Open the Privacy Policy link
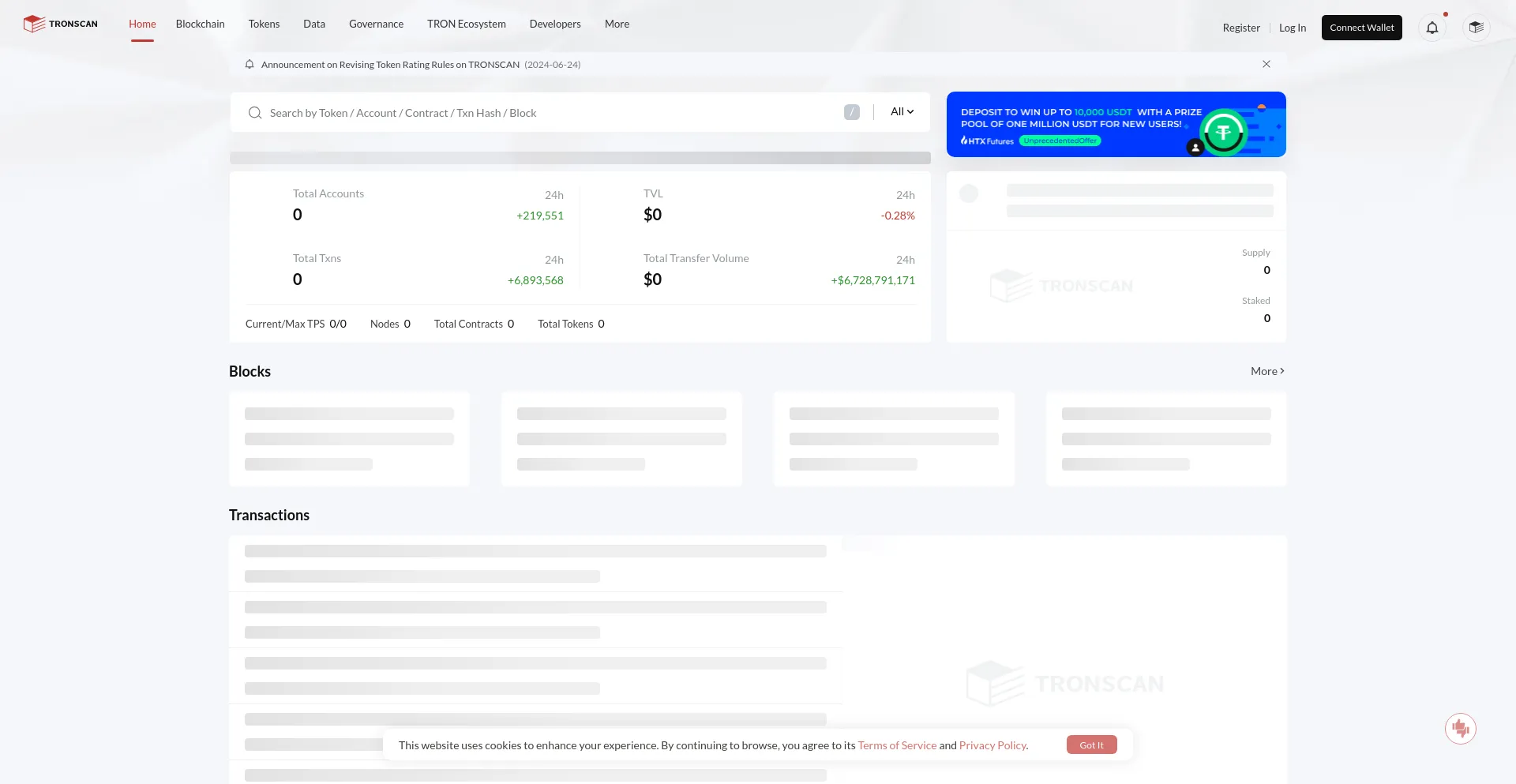Image resolution: width=1516 pixels, height=784 pixels. [x=993, y=745]
